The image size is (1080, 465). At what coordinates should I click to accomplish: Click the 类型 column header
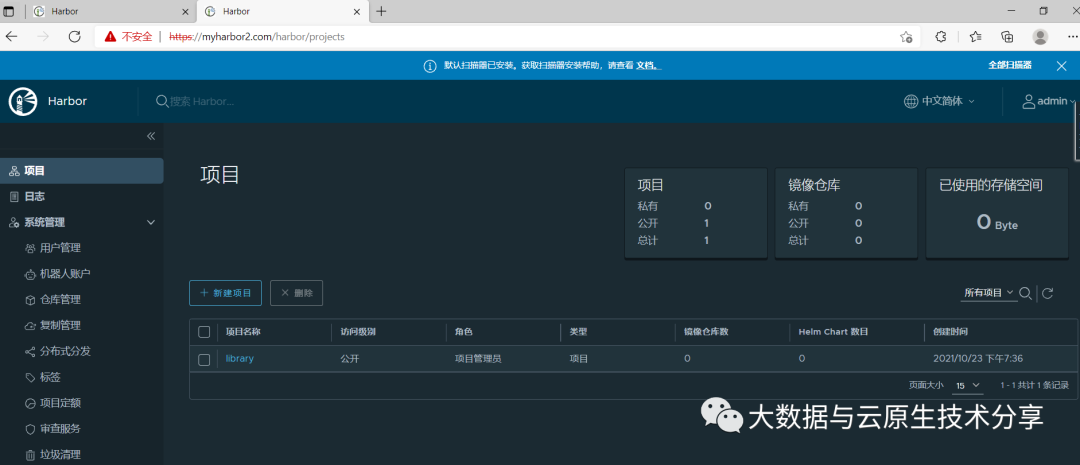[x=579, y=332]
